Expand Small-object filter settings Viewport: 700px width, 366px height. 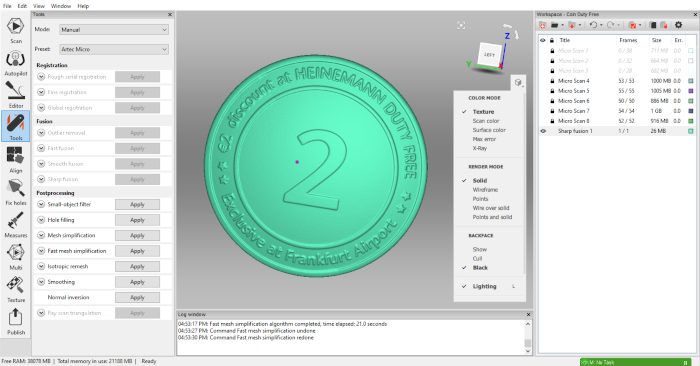pyautogui.click(x=41, y=204)
